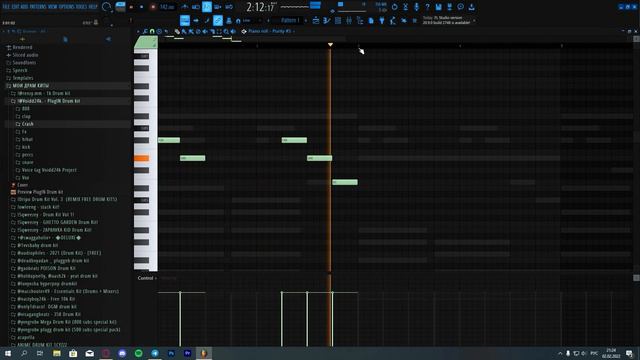Open Spotify from the taskbar

(x=138, y=353)
